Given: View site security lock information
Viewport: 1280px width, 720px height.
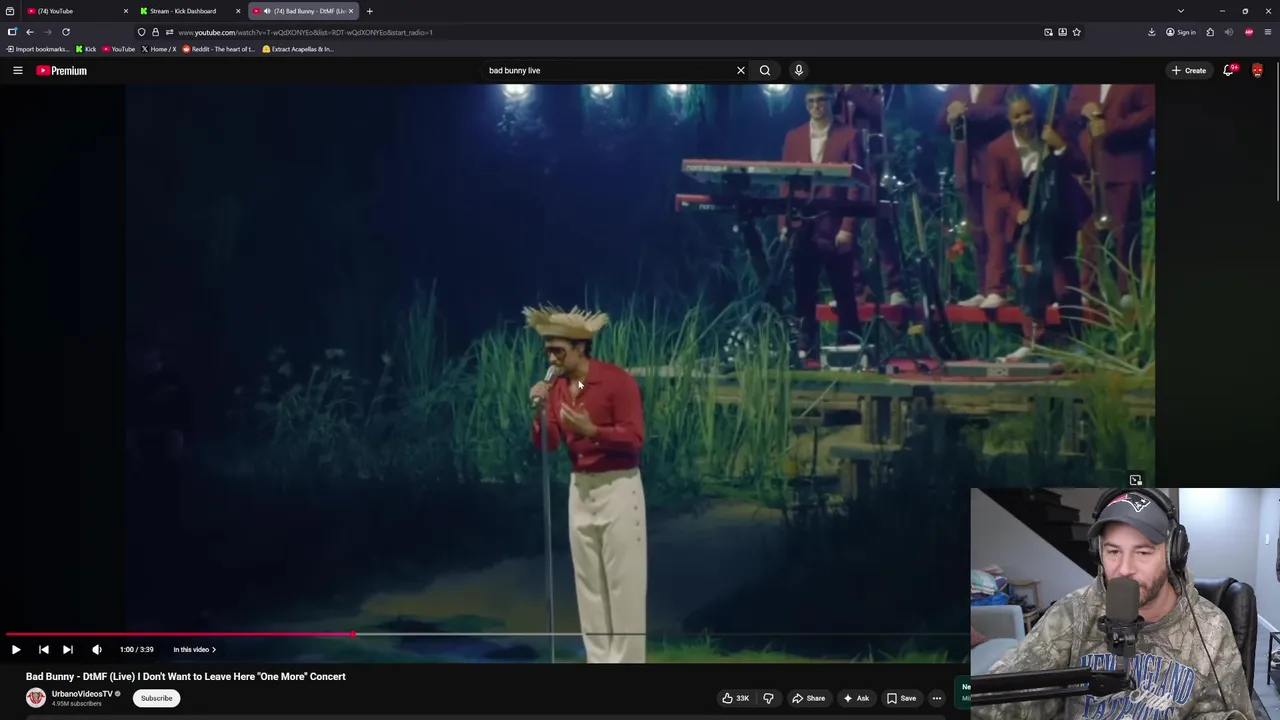Looking at the screenshot, I should tap(155, 32).
